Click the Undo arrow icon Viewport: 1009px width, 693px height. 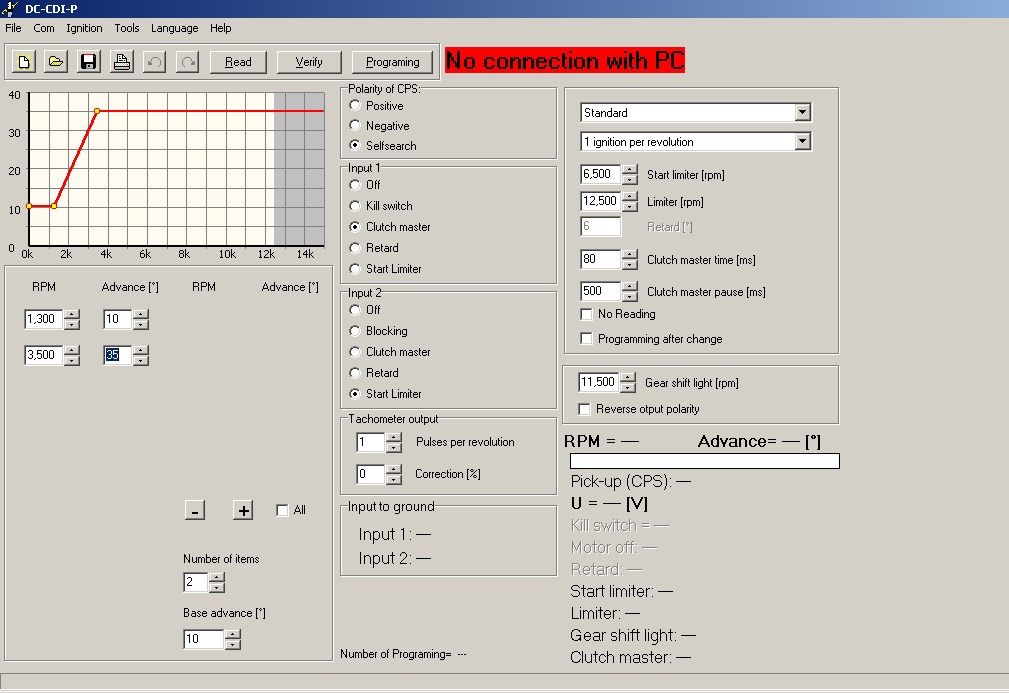[154, 62]
